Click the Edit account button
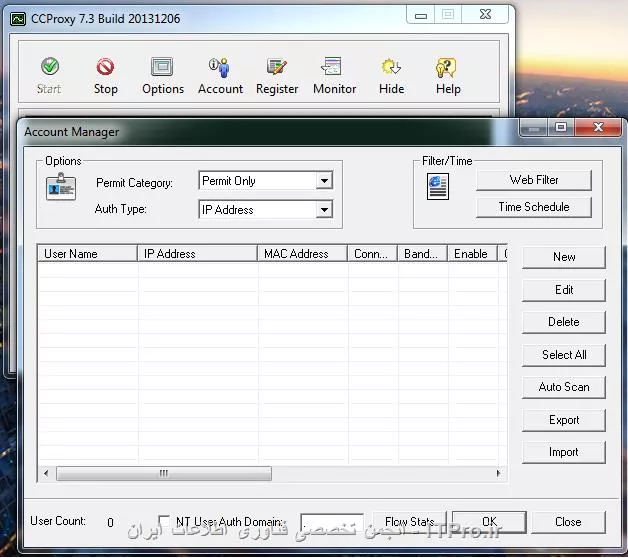This screenshot has height=558, width=628. (x=564, y=290)
